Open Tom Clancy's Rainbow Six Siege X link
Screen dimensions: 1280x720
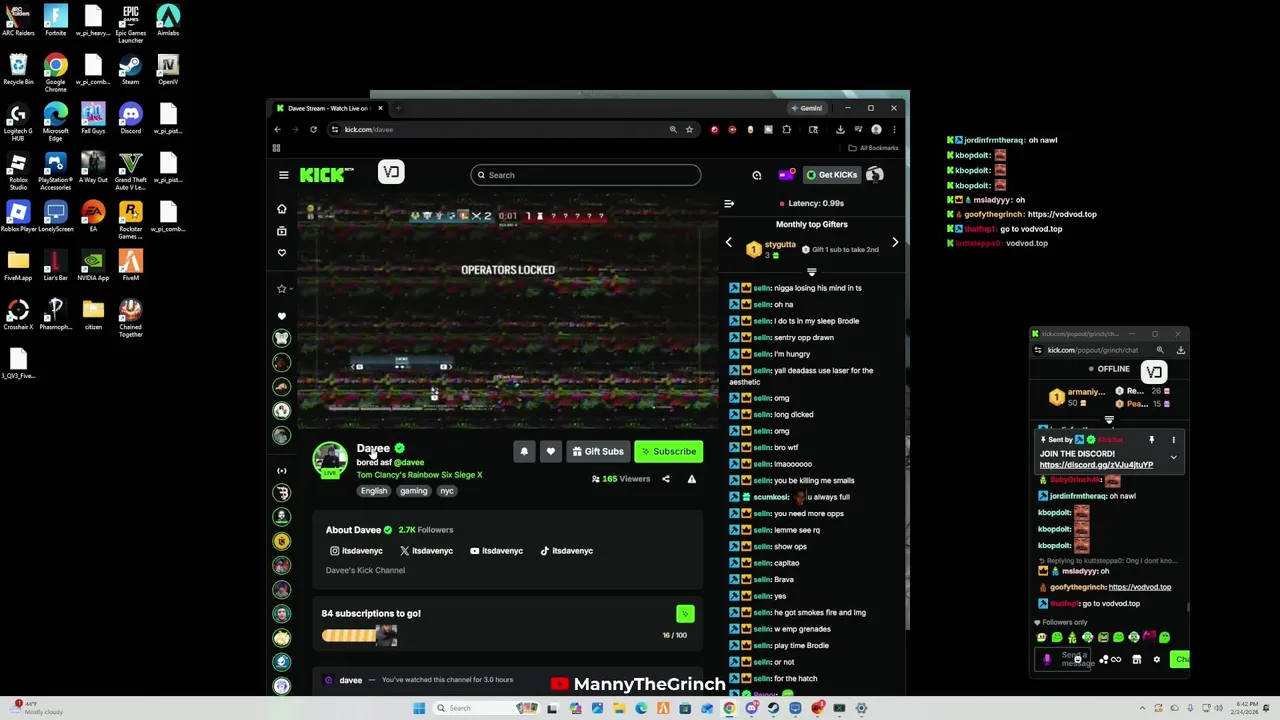point(419,475)
